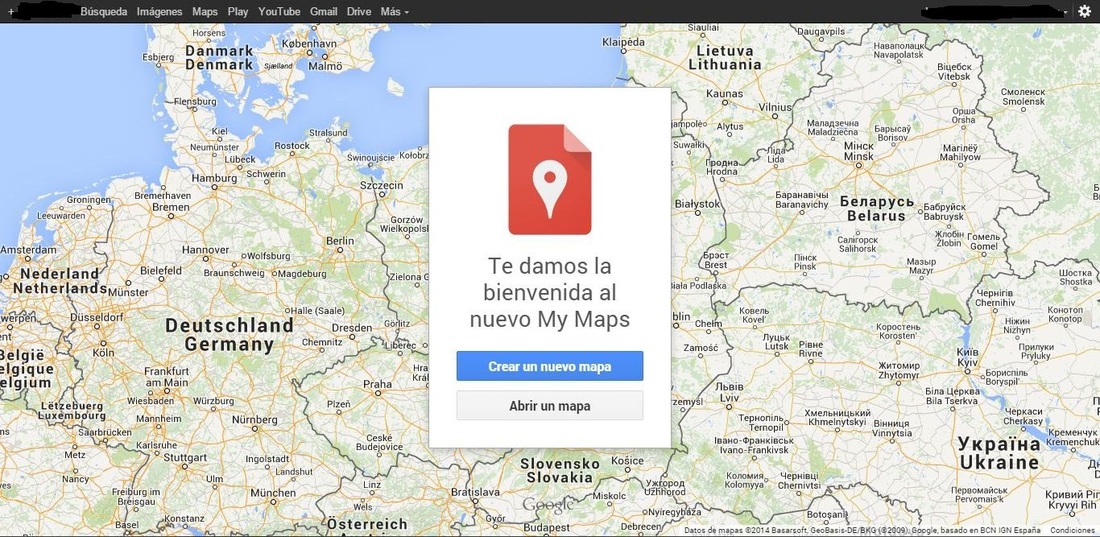The height and width of the screenshot is (537, 1100).
Task: Click the Szczecin city label
Action: pos(381,185)
